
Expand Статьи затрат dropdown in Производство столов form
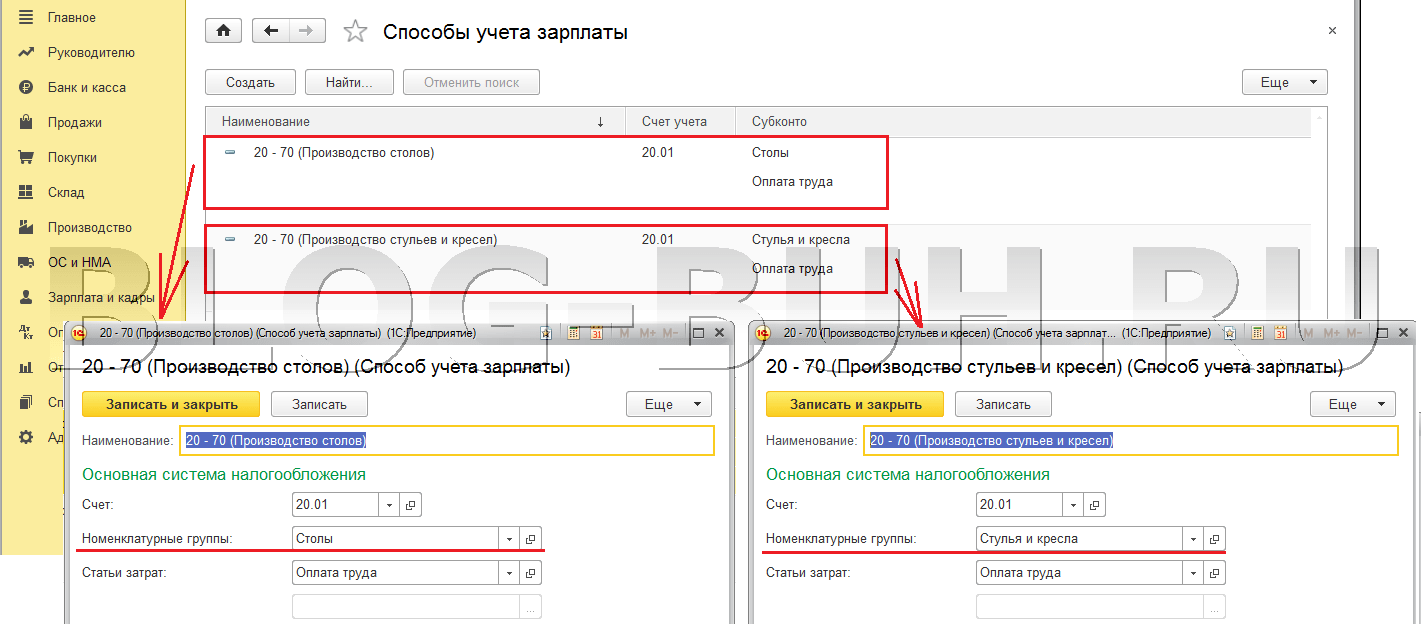coord(509,574)
